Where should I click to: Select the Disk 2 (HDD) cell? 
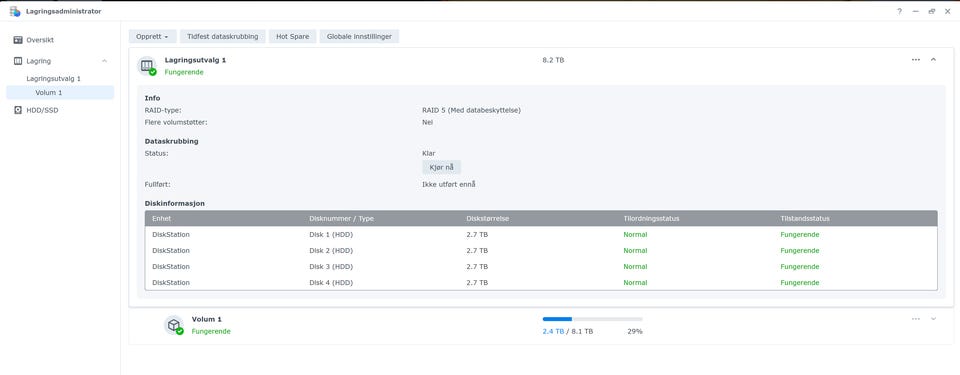[331, 251]
